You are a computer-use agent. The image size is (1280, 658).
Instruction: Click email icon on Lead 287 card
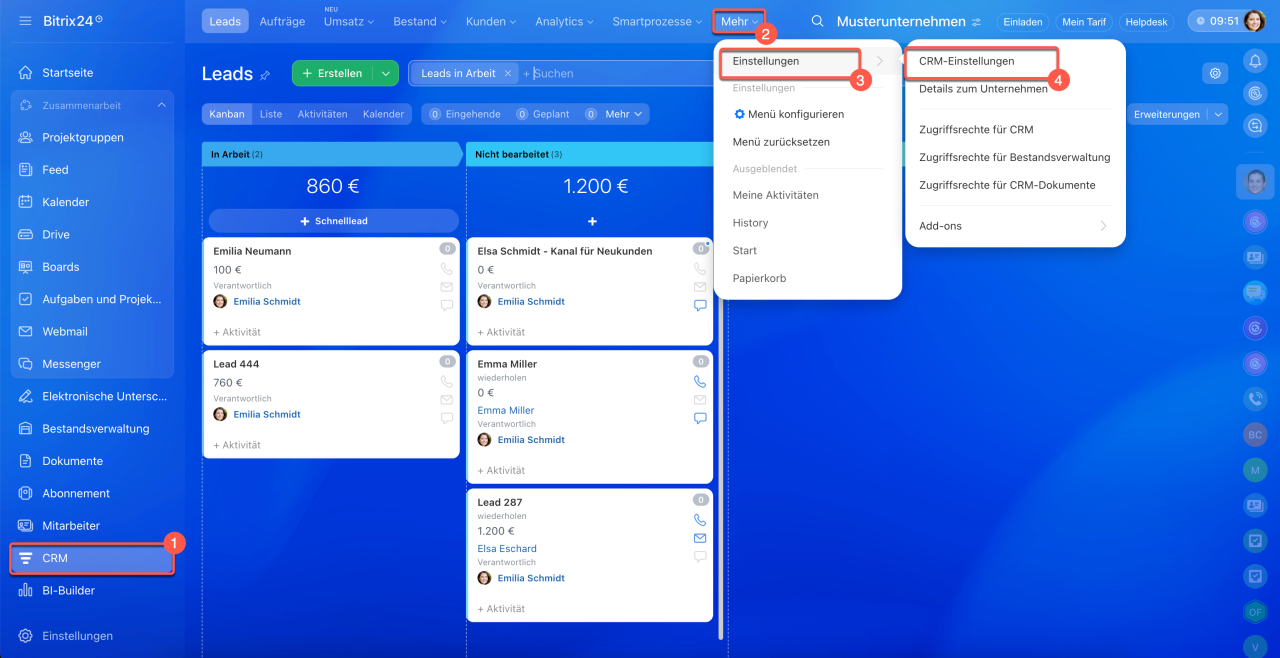(700, 538)
